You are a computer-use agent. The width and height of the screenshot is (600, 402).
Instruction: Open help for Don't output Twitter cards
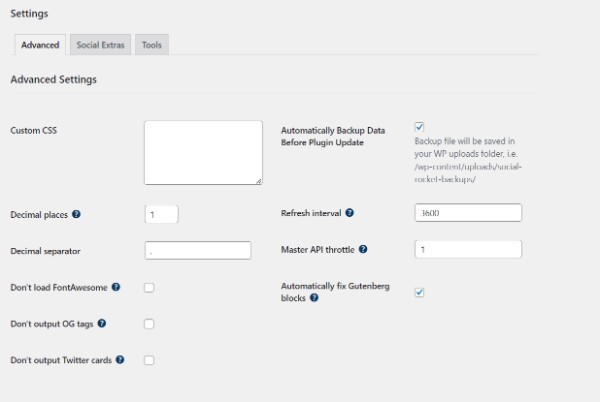[x=120, y=360]
